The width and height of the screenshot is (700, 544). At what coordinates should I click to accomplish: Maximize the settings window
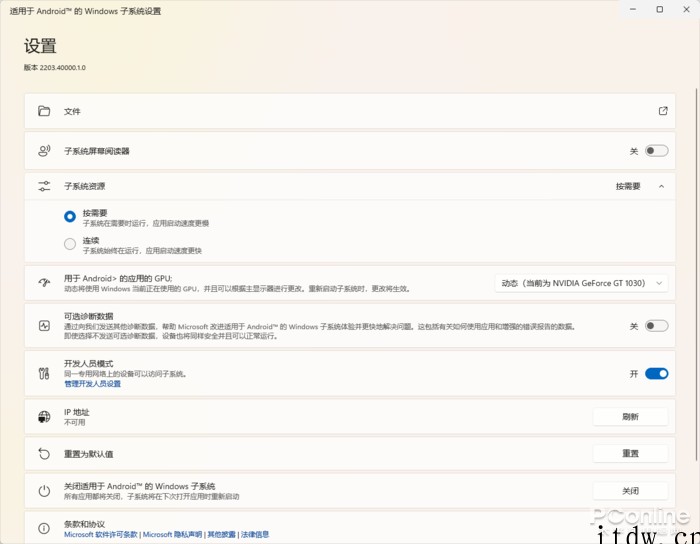coord(659,9)
